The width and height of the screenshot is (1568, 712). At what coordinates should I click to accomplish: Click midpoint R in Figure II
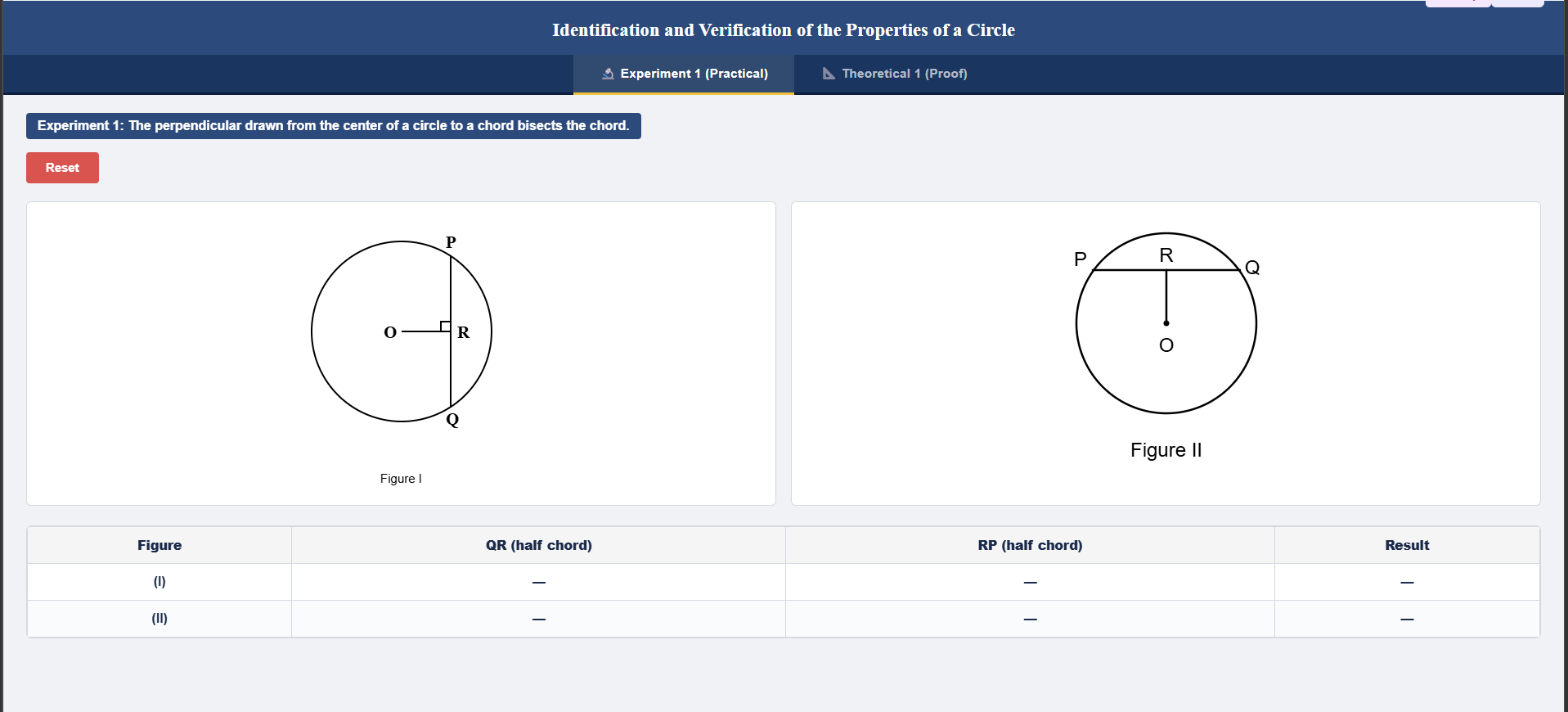point(1166,255)
